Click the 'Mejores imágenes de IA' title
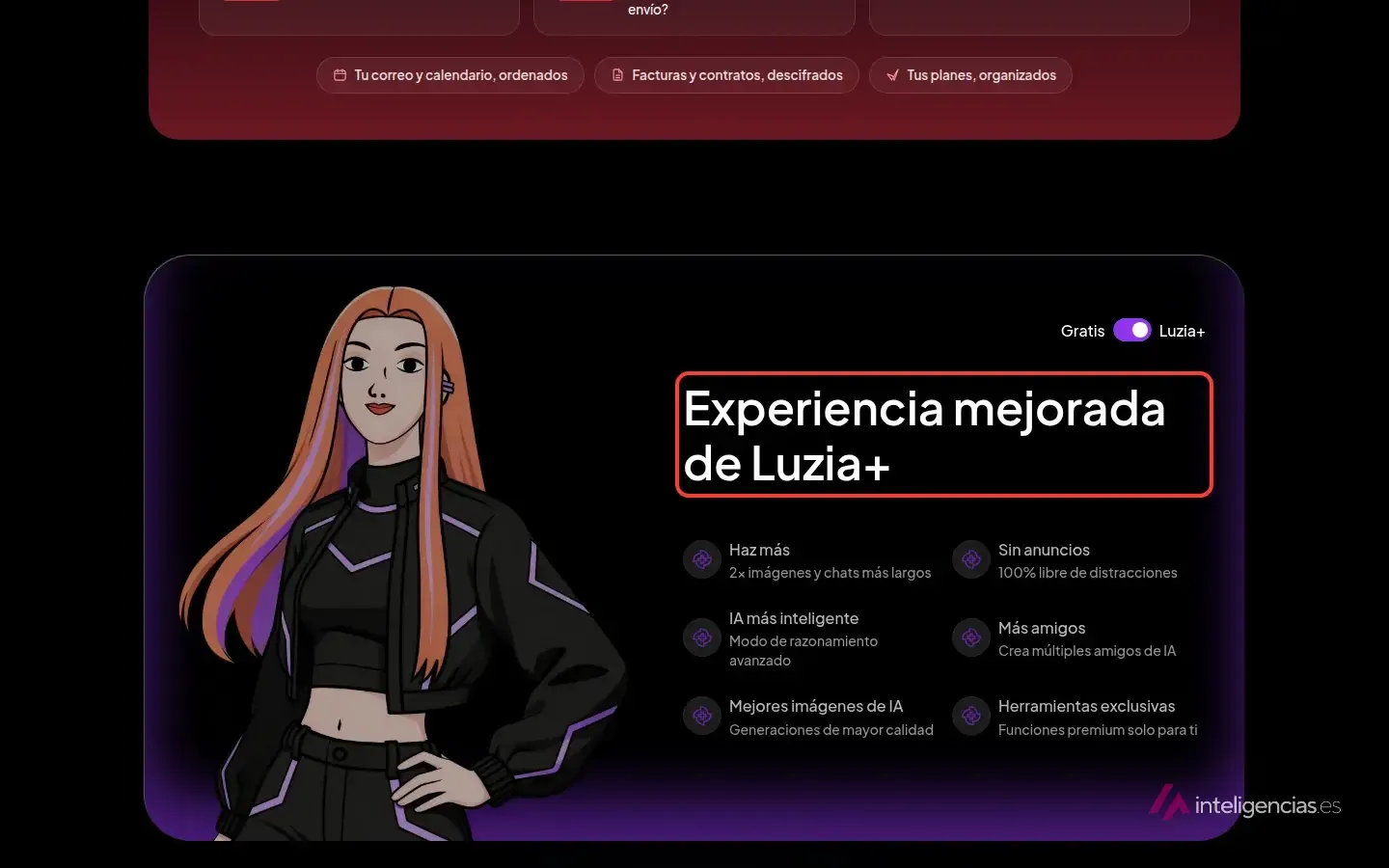 (x=816, y=706)
